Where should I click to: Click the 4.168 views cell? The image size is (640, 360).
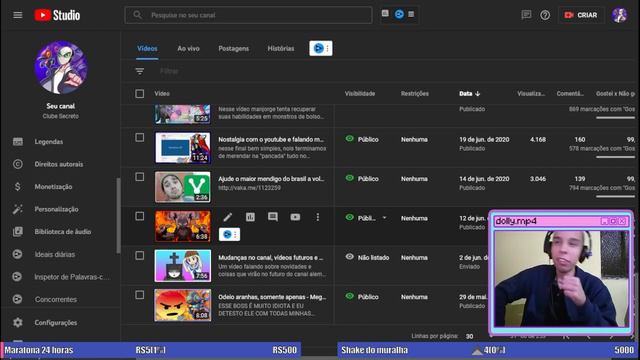click(538, 140)
